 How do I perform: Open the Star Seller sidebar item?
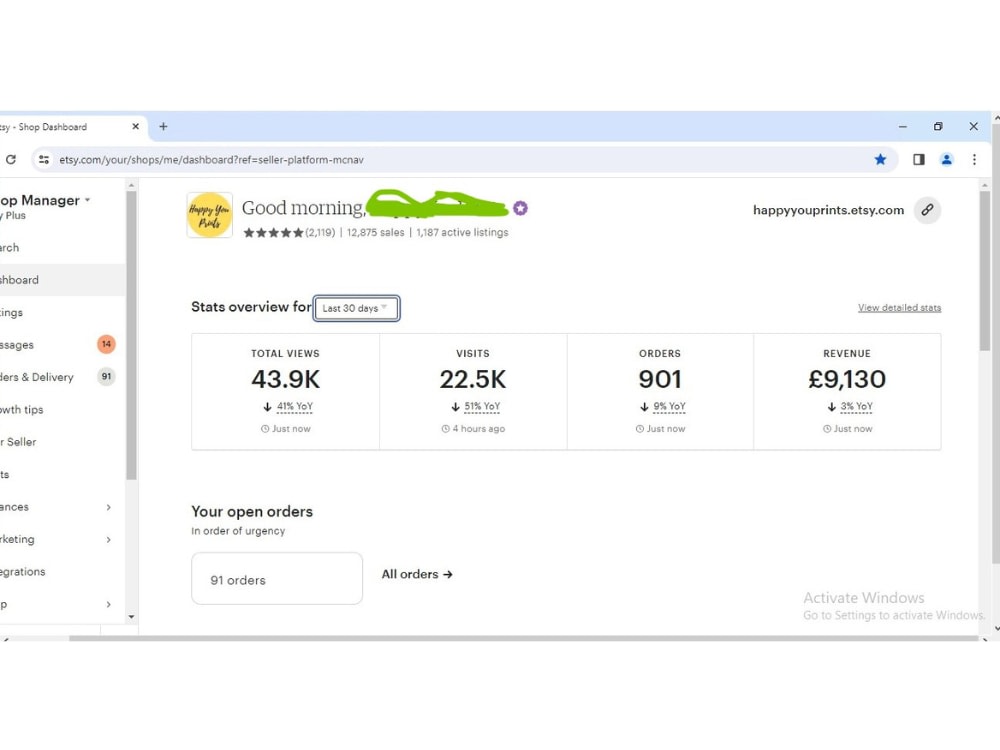tap(62, 442)
